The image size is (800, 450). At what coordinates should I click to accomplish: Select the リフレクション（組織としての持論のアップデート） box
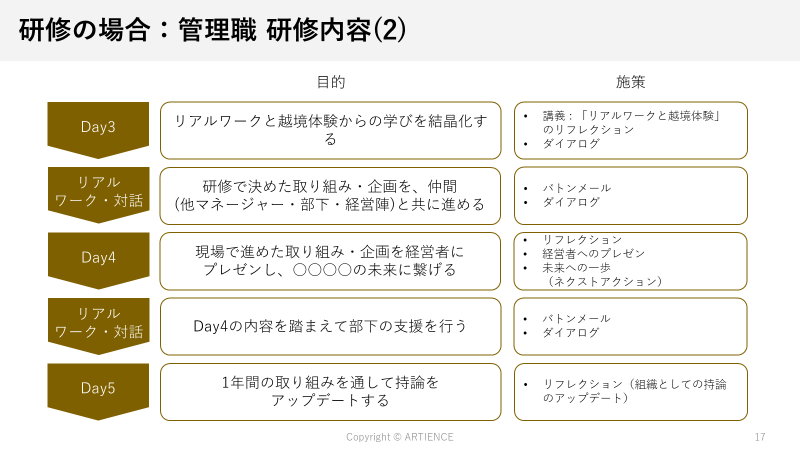(631, 391)
